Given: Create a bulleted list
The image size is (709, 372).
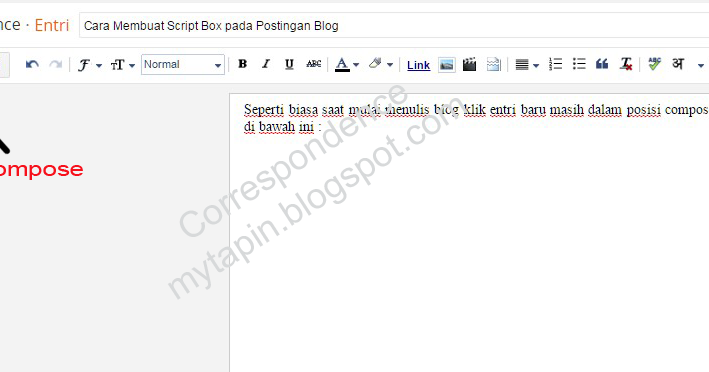Looking at the screenshot, I should [x=579, y=64].
